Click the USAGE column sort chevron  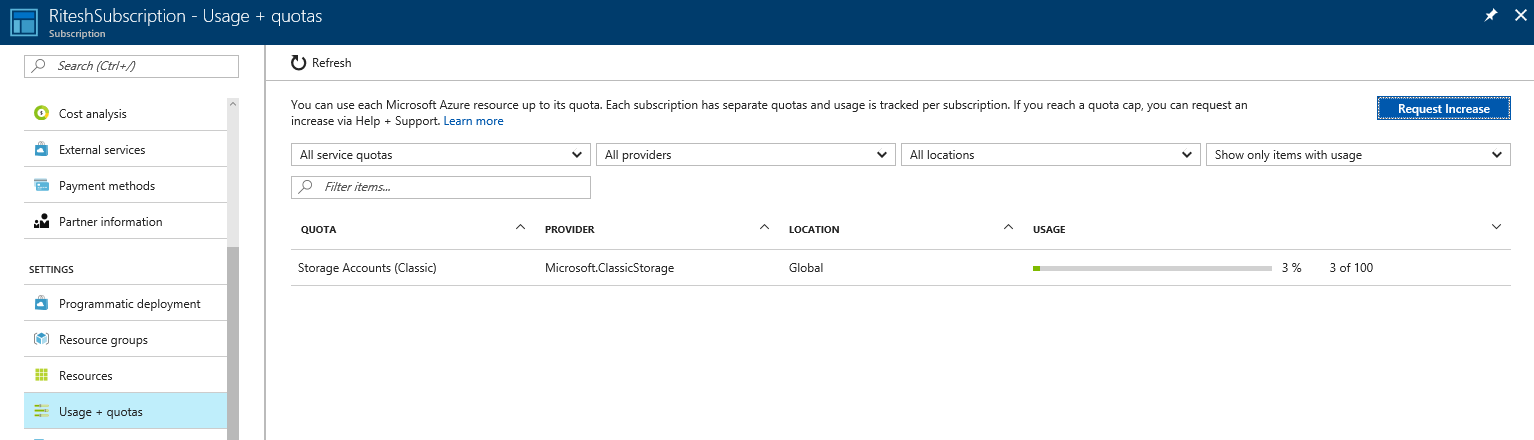tap(1496, 227)
